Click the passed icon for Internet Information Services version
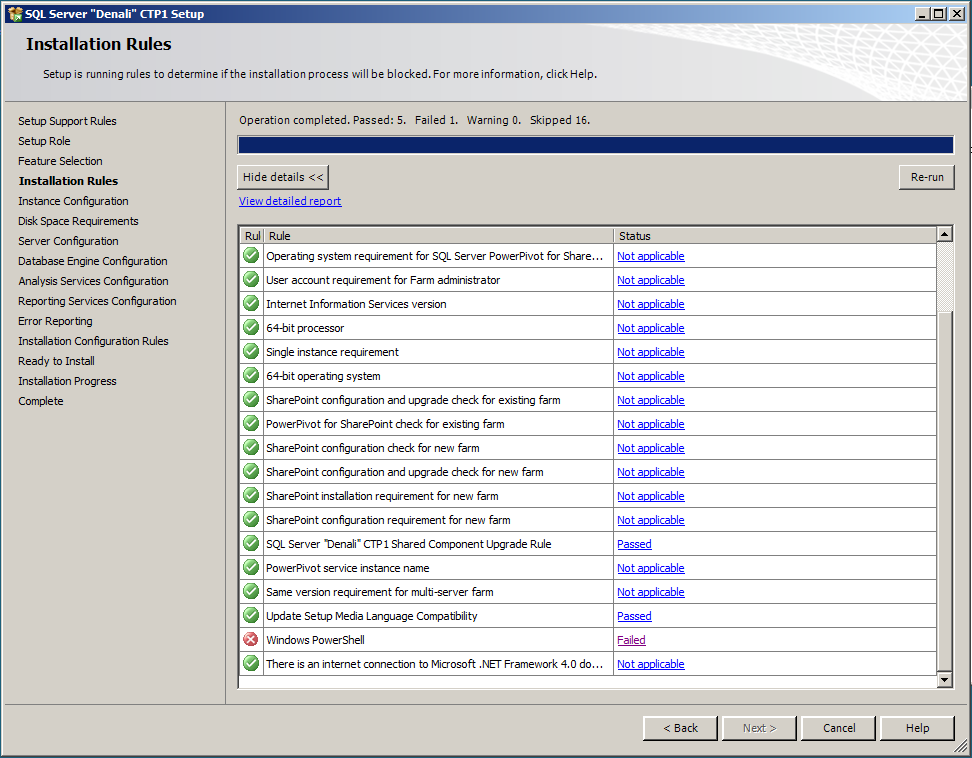The width and height of the screenshot is (972, 758). 250,303
